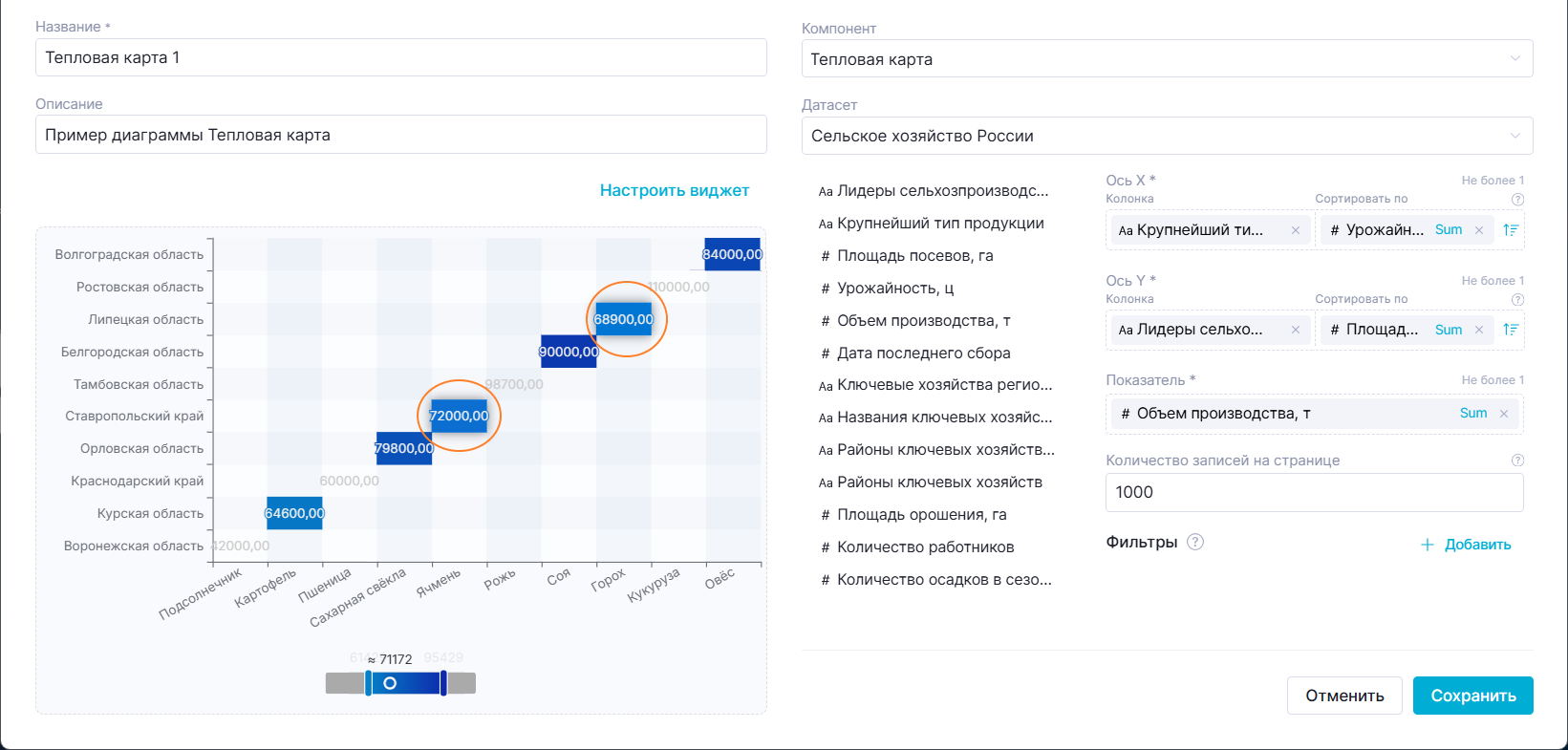Open the Компонент dropdown

point(1167,59)
